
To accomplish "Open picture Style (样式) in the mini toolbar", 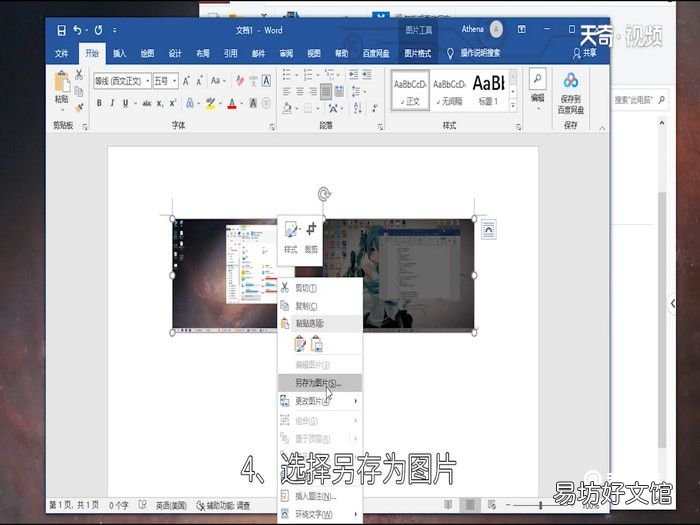I will click(x=291, y=238).
